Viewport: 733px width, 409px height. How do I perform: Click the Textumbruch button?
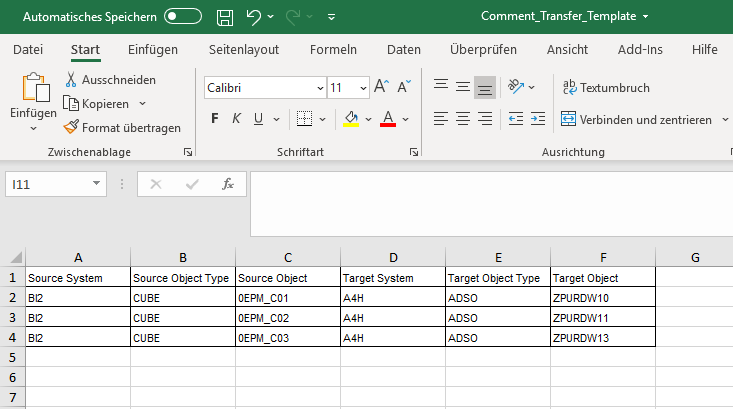click(606, 88)
